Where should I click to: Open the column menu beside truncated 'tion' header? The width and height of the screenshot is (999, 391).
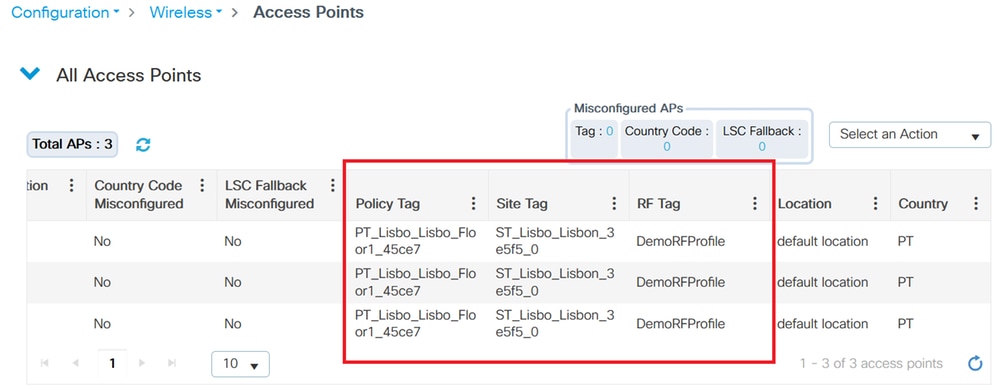71,185
